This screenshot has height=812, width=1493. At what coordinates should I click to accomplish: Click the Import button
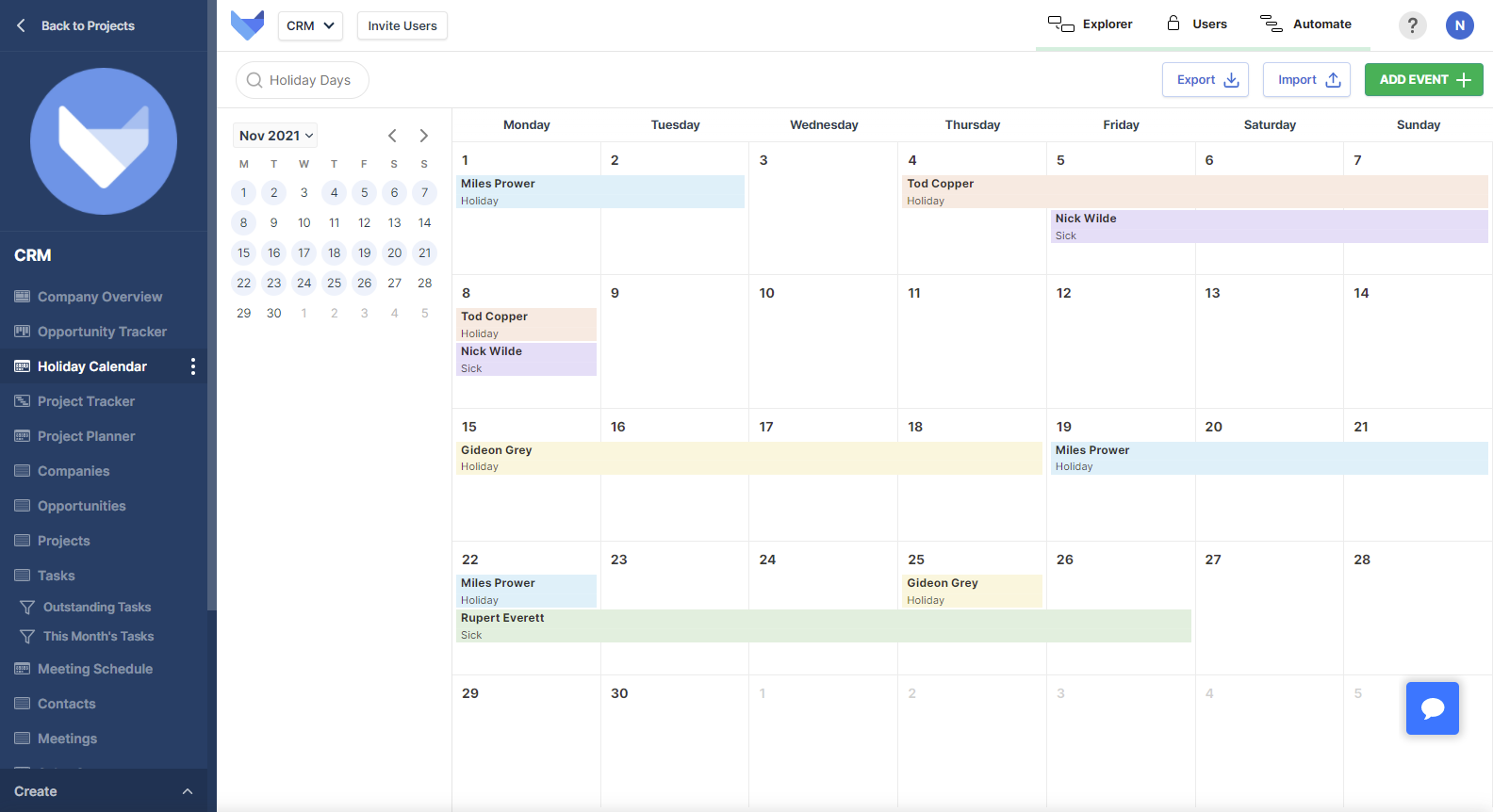click(1307, 80)
